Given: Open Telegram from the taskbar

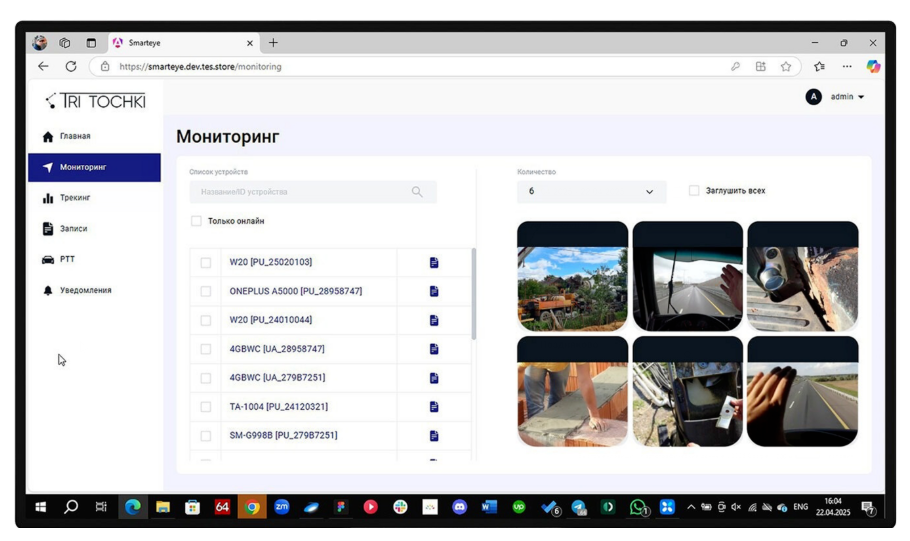Looking at the screenshot, I should click(x=579, y=507).
